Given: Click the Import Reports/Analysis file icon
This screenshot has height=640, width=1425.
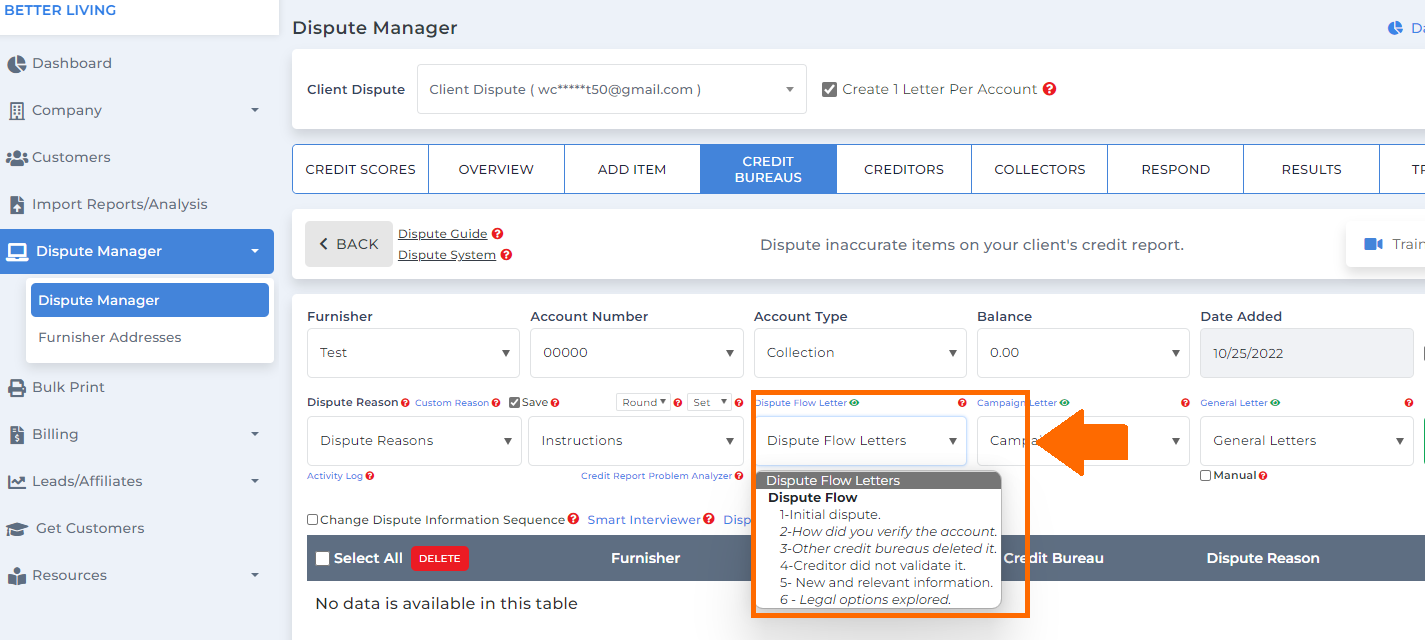Looking at the screenshot, I should 16,205.
